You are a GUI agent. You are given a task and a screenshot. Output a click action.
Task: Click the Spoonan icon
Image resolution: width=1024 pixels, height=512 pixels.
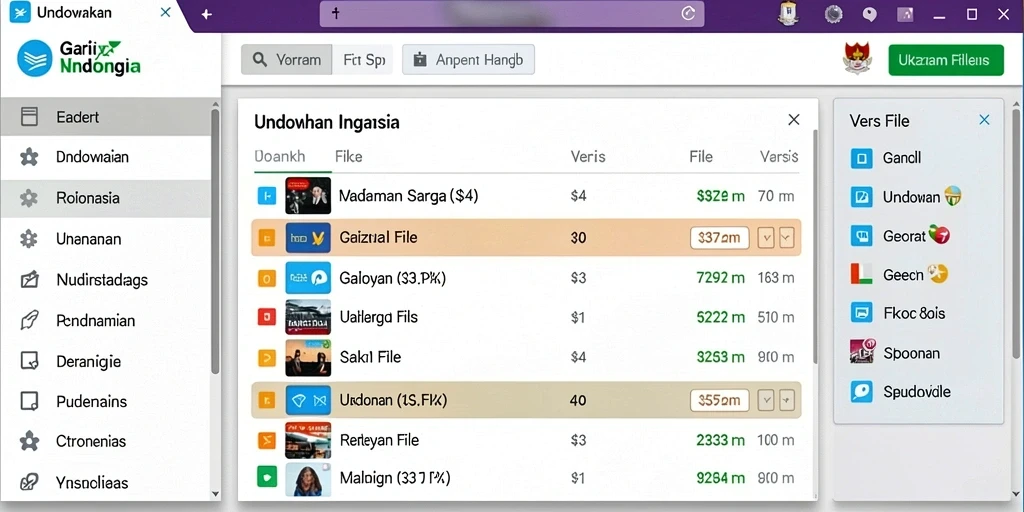[861, 352]
